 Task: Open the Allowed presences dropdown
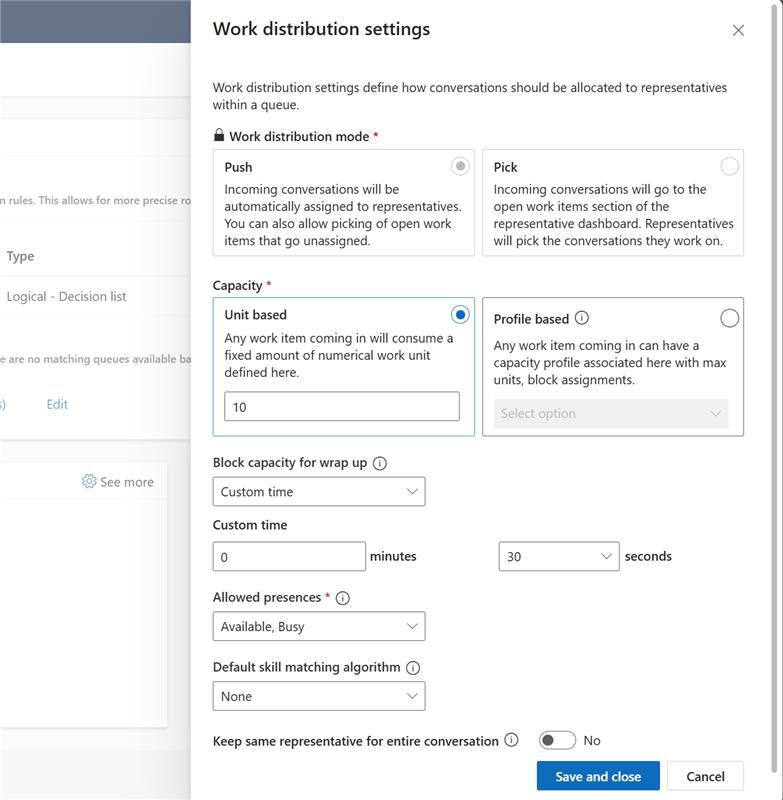pyautogui.click(x=318, y=627)
